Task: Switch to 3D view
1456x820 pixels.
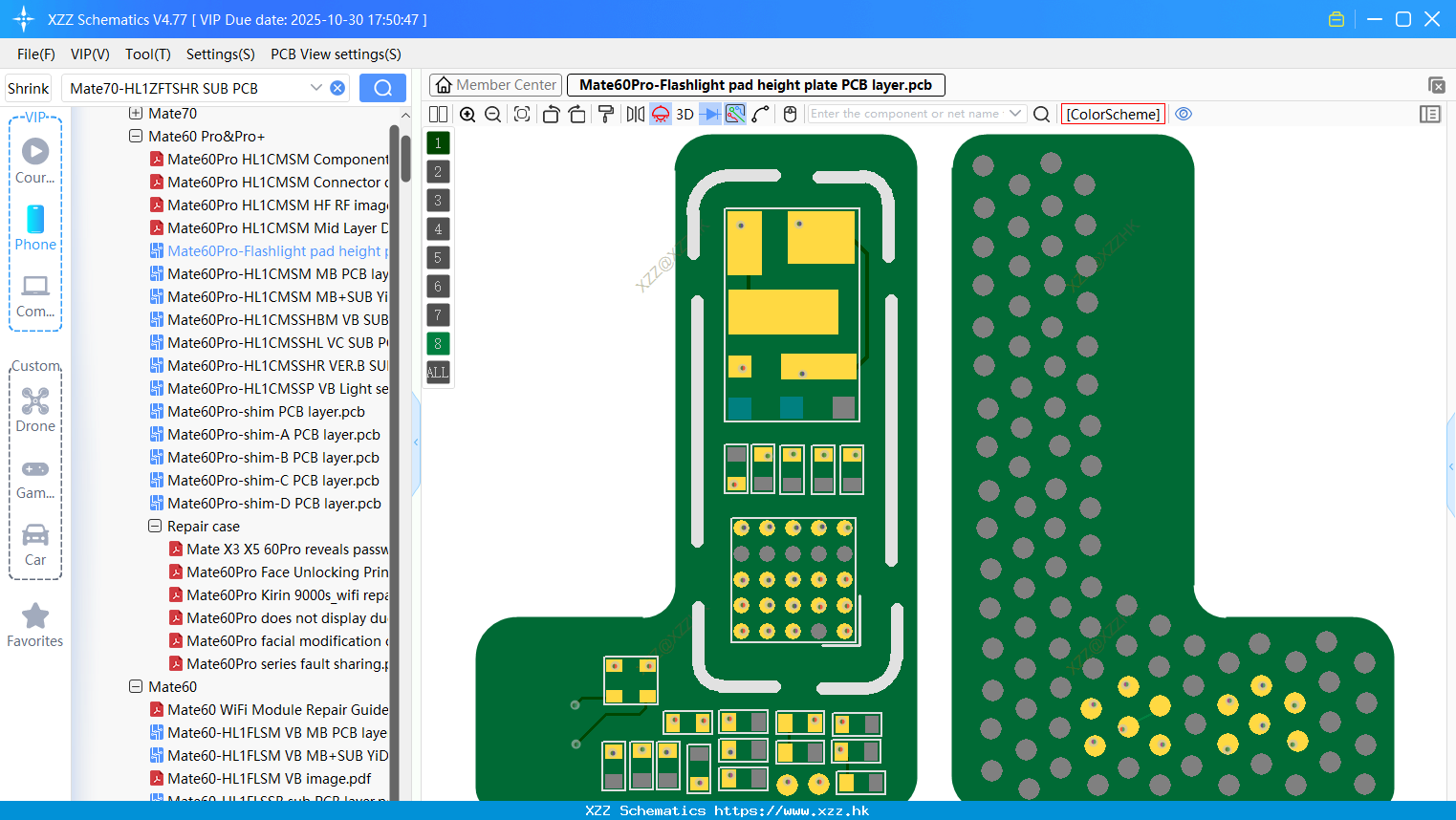Action: point(685,114)
